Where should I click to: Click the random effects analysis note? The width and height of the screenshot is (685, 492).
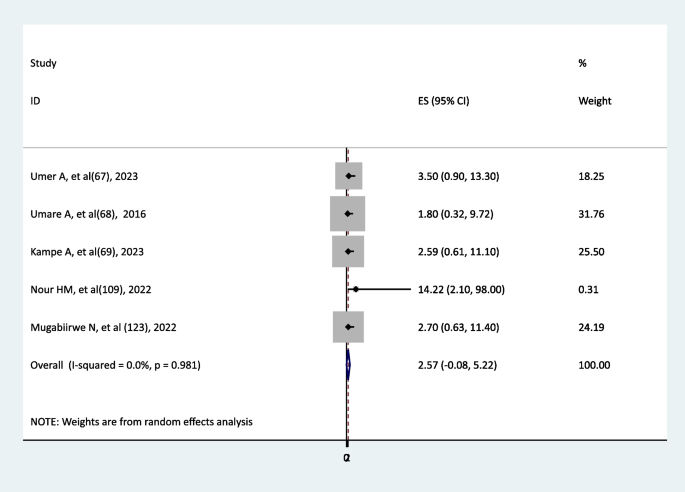[x=141, y=421]
